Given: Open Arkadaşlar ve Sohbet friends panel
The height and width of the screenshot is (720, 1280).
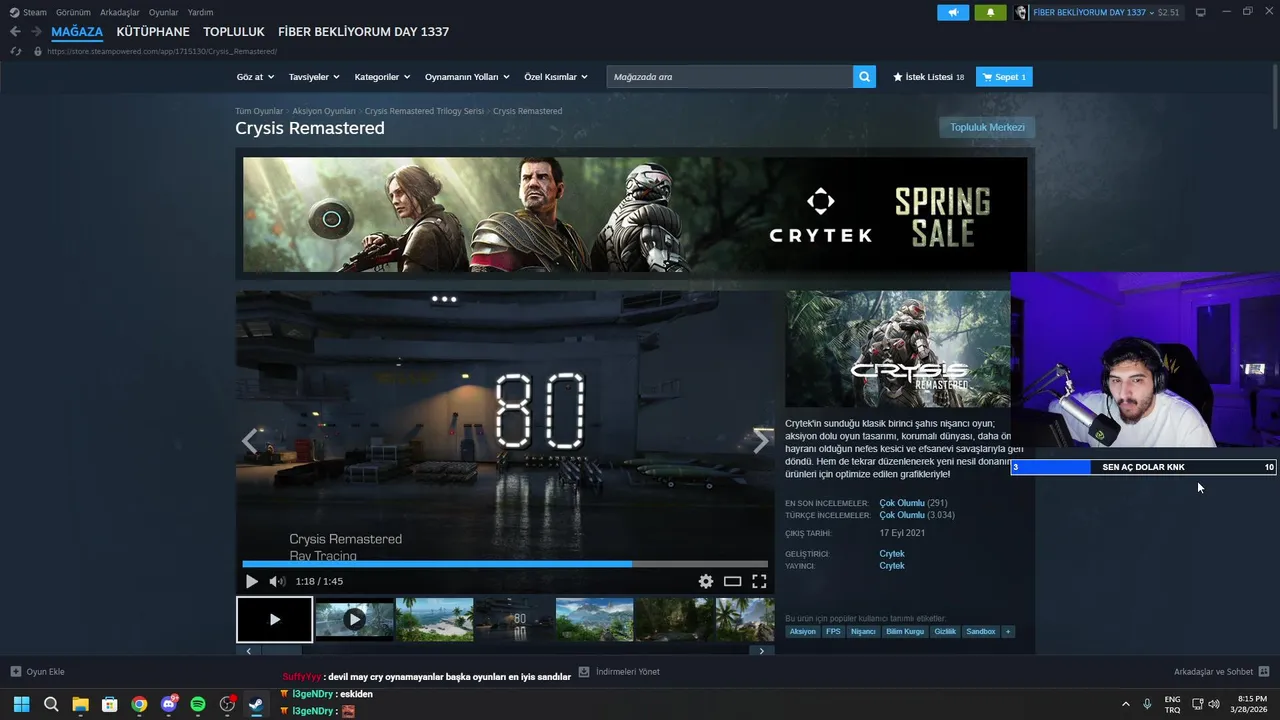Looking at the screenshot, I should pos(1221,672).
